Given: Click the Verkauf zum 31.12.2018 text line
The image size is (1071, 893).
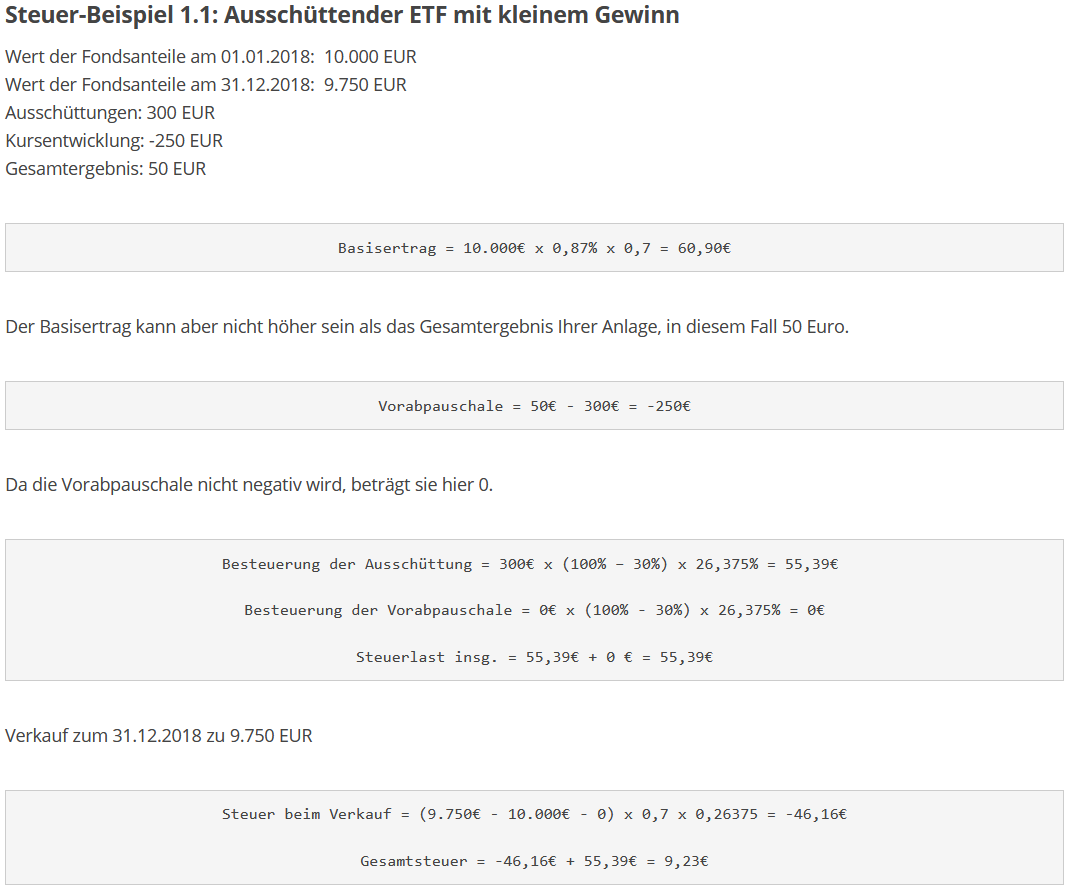Looking at the screenshot, I should click(158, 735).
